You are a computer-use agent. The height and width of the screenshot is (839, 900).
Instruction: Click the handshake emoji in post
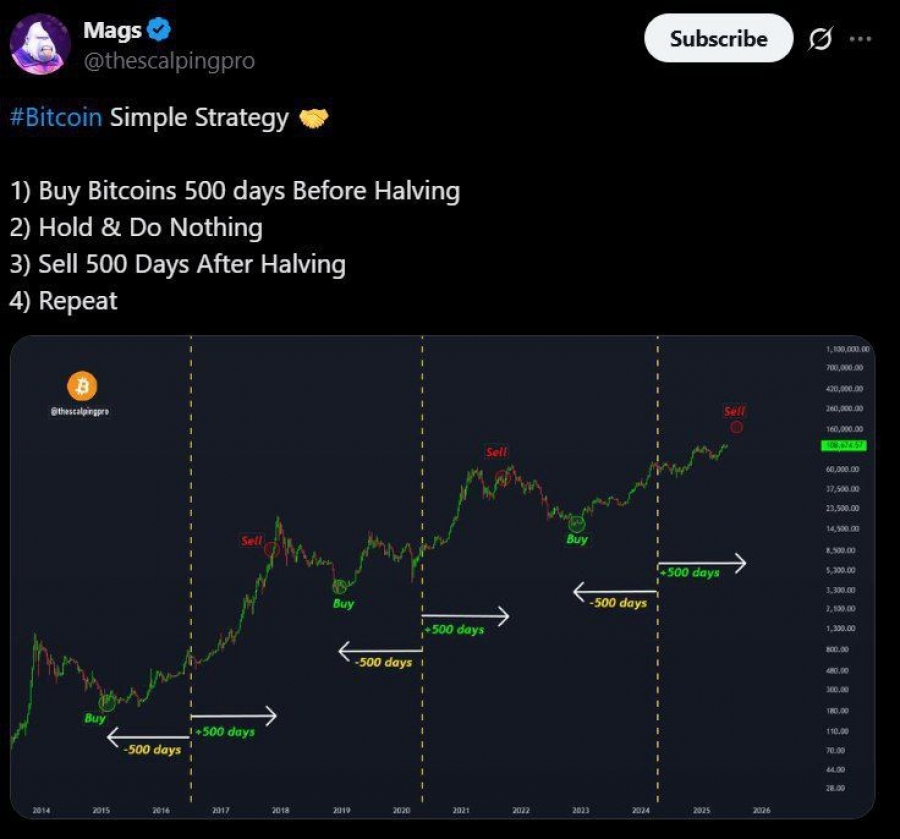[314, 118]
